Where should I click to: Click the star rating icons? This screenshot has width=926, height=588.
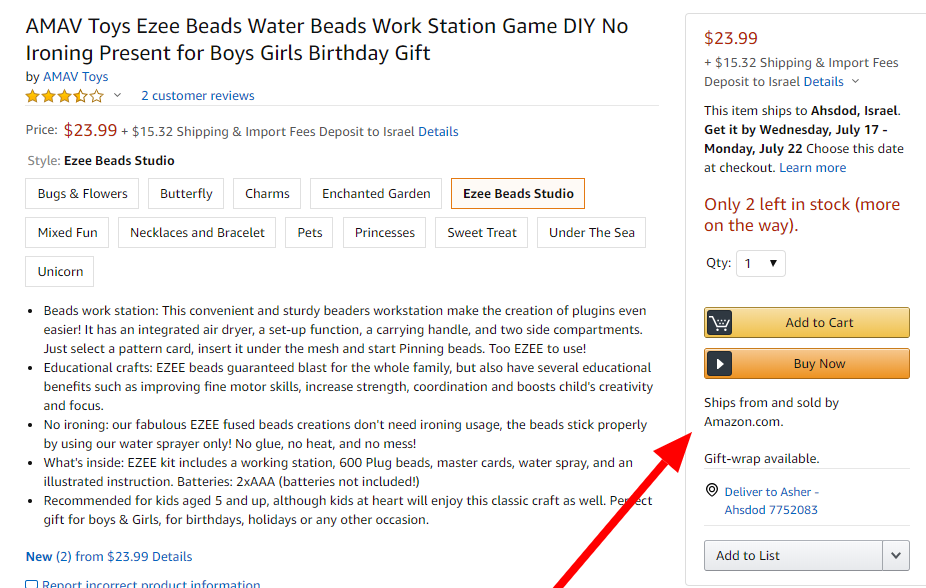64,96
